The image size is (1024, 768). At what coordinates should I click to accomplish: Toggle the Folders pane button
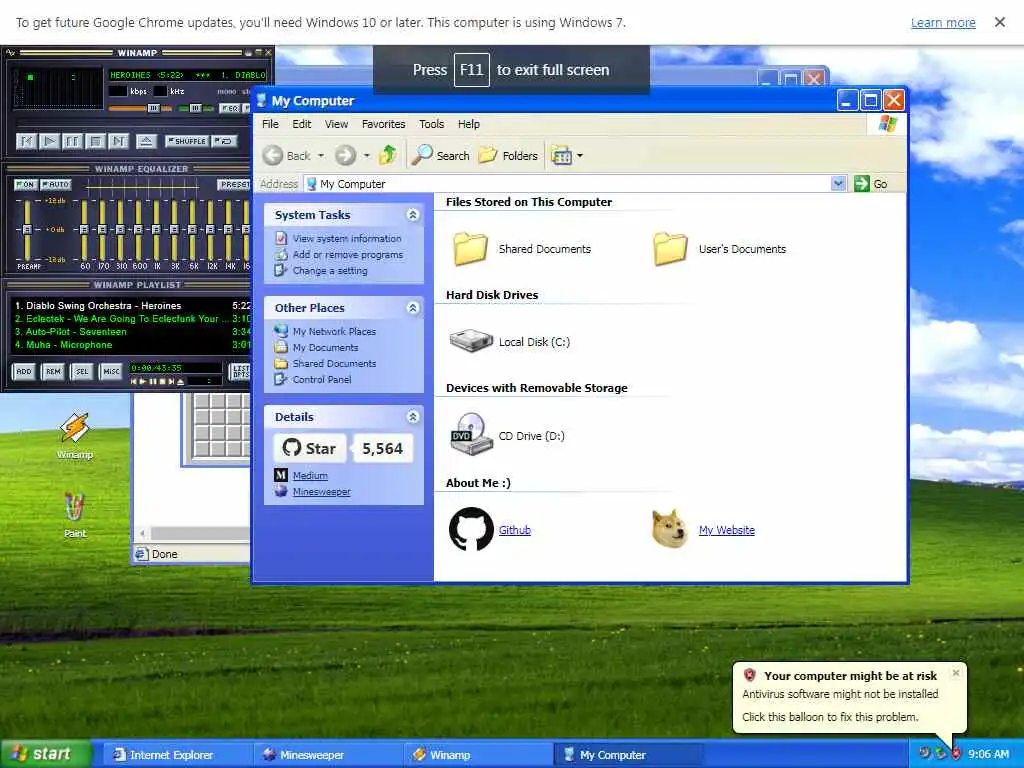[508, 155]
